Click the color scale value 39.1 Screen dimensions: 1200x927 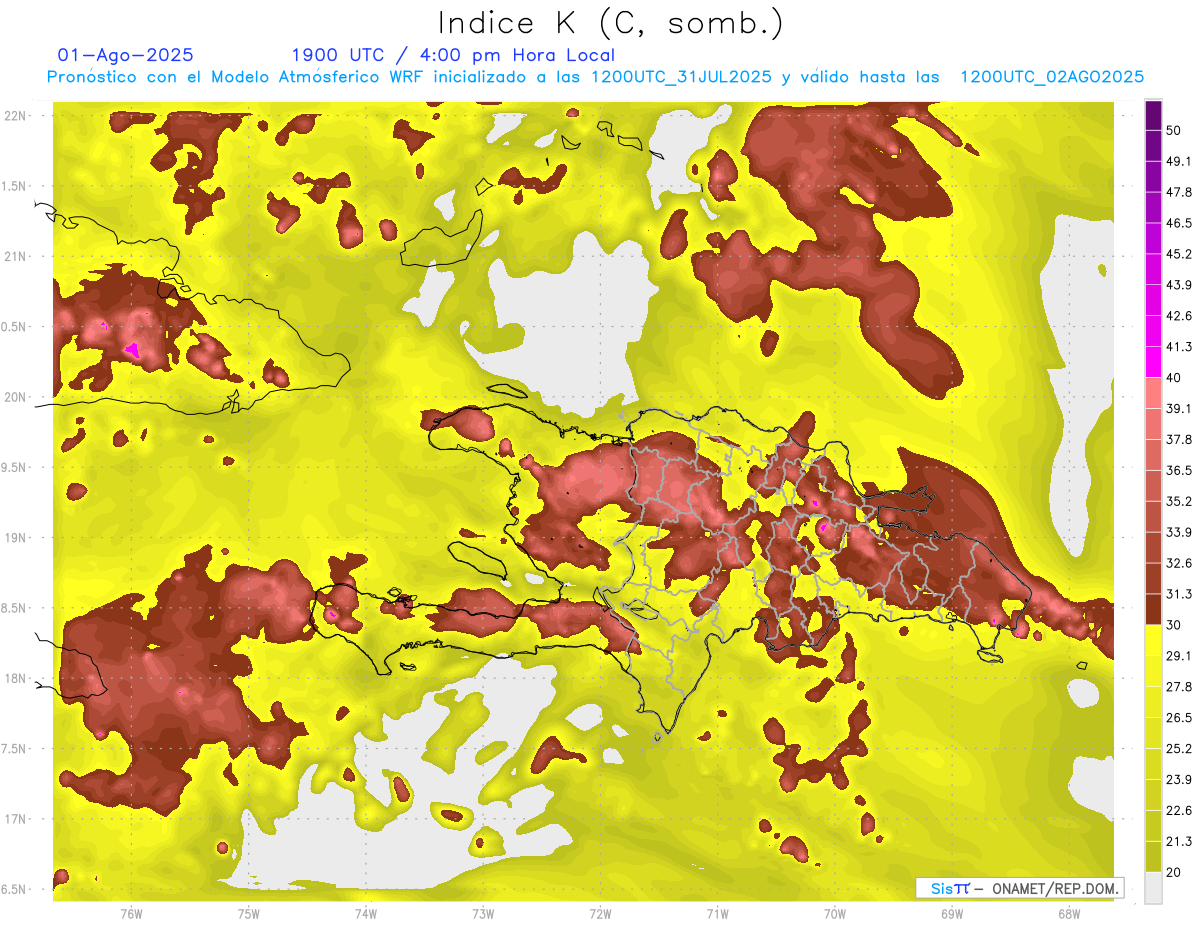(1179, 409)
